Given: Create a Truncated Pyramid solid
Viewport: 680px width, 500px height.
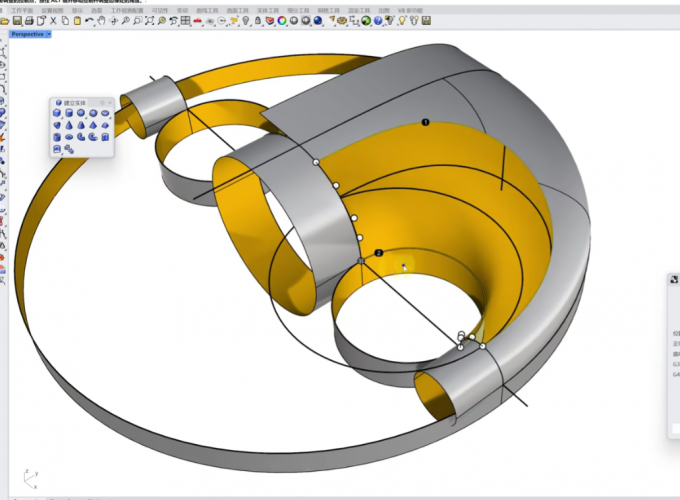Looking at the screenshot, I should tap(105, 125).
